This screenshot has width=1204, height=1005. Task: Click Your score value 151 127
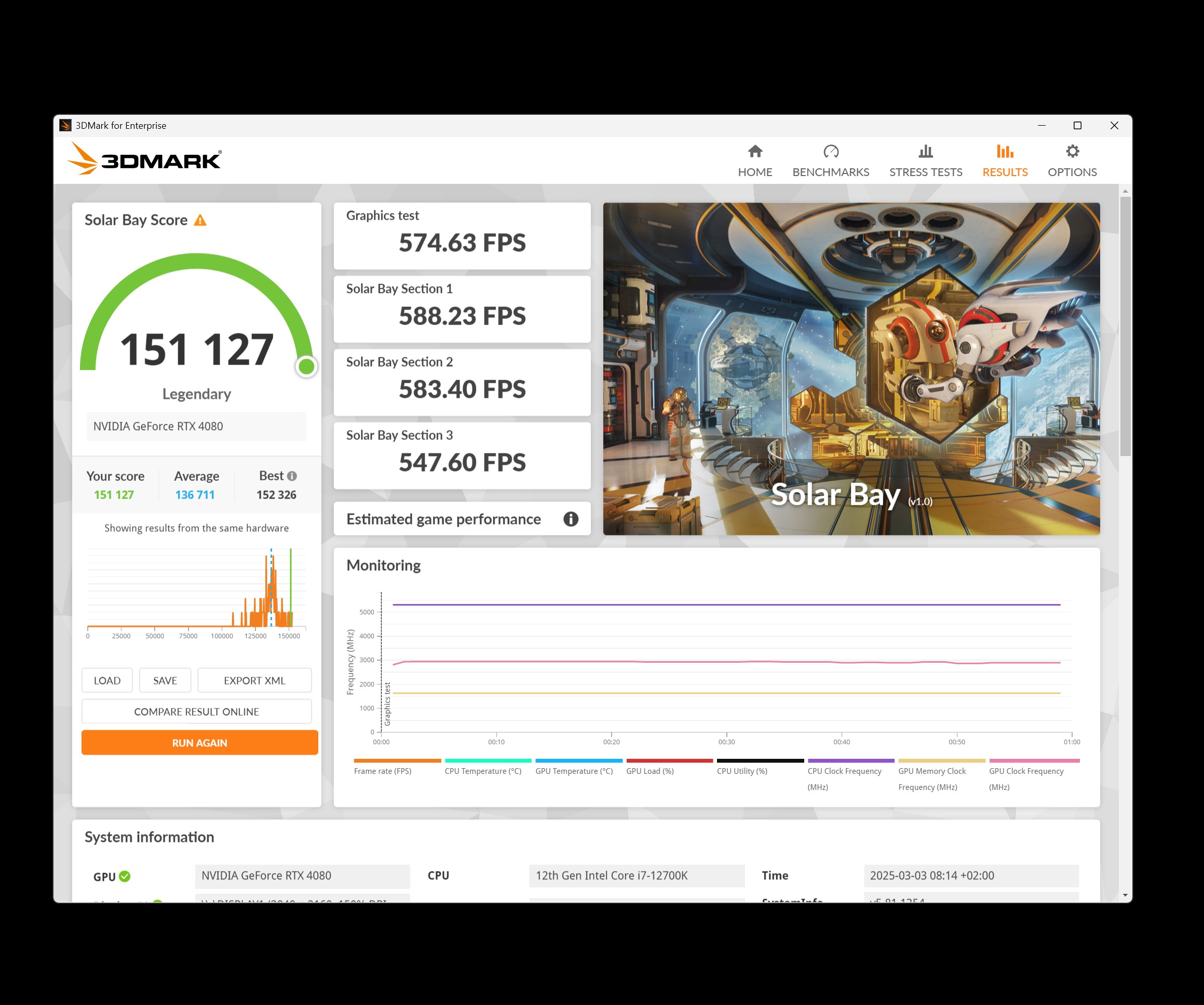[x=114, y=494]
